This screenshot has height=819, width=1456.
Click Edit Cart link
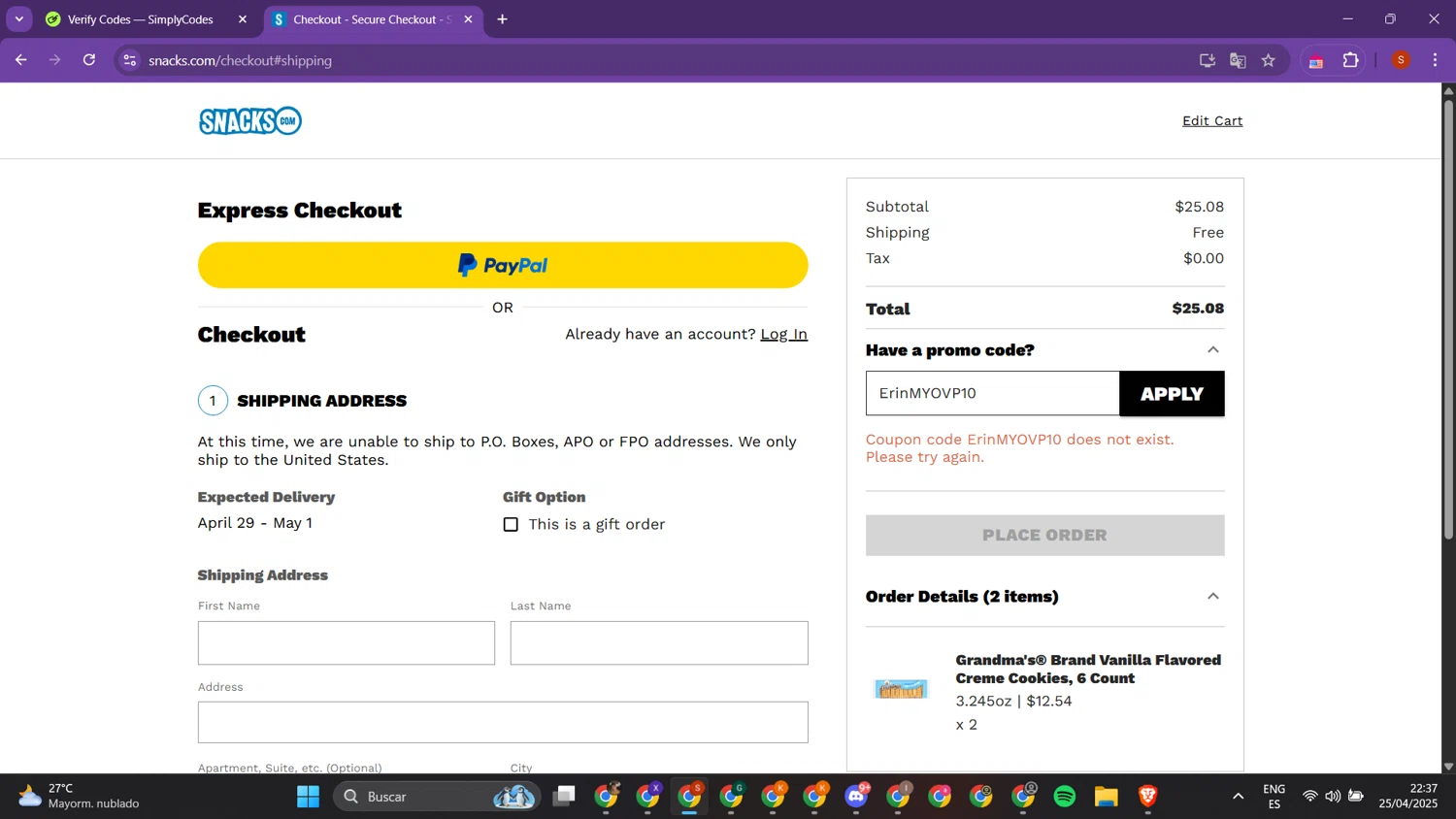click(x=1212, y=120)
